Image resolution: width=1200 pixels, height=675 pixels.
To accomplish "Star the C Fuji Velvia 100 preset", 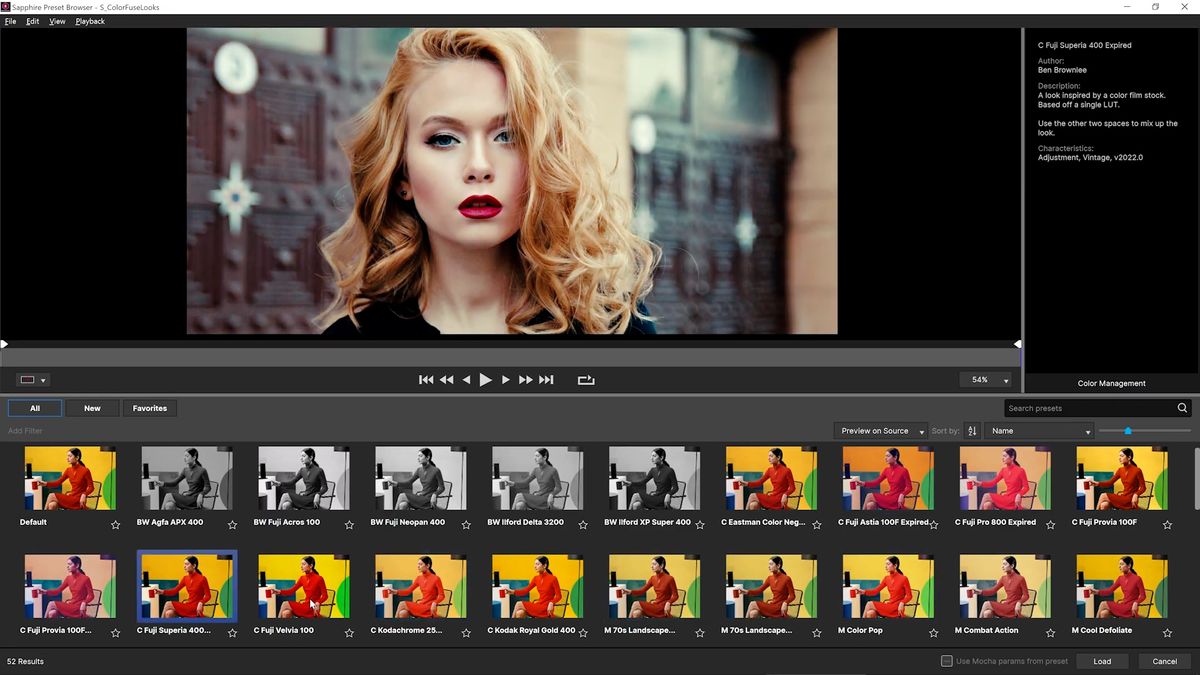I will click(349, 633).
